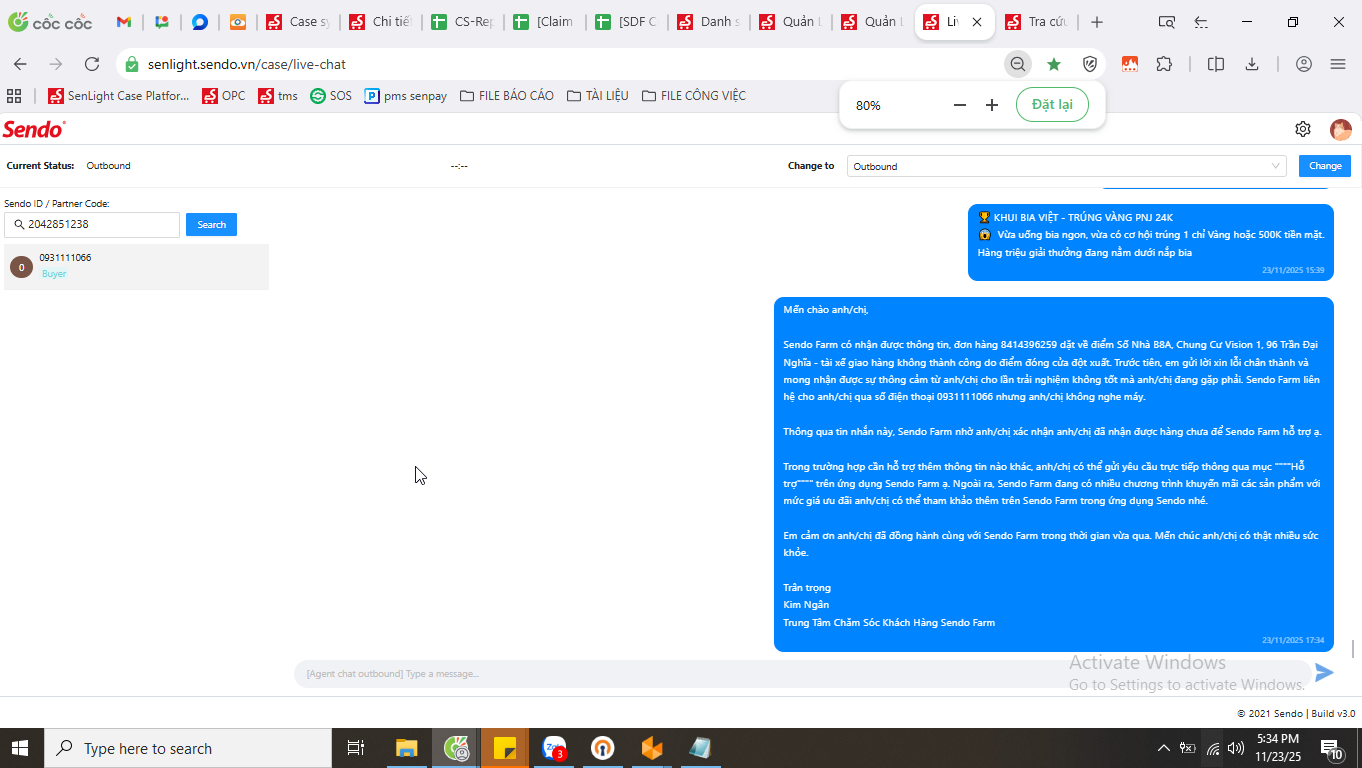Toggle the split view sidebar icon
1362x768 pixels.
1216,64
